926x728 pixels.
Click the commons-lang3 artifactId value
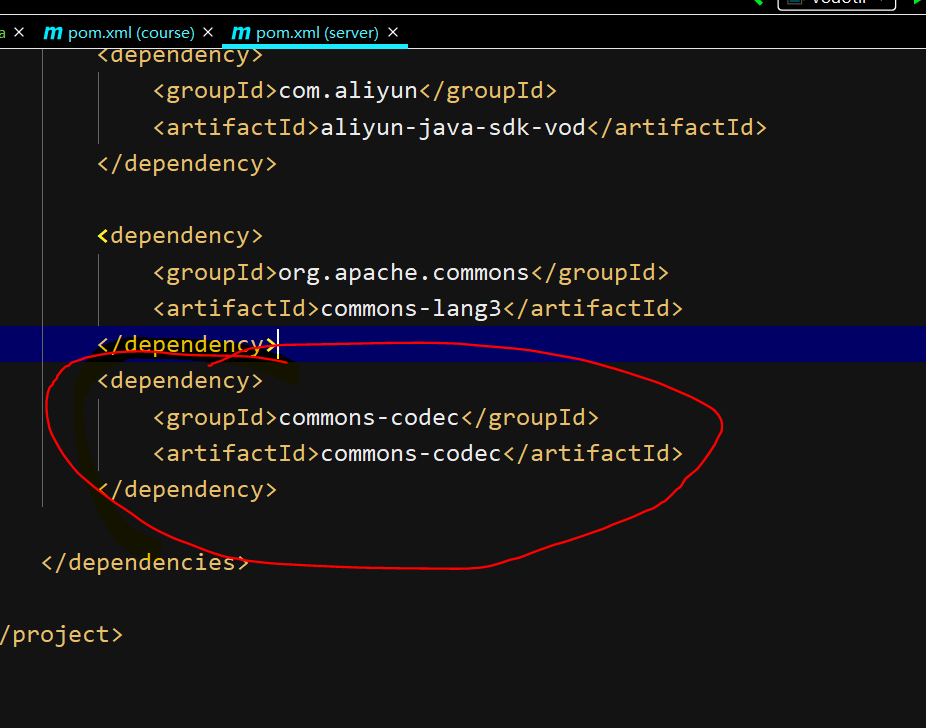(x=411, y=309)
